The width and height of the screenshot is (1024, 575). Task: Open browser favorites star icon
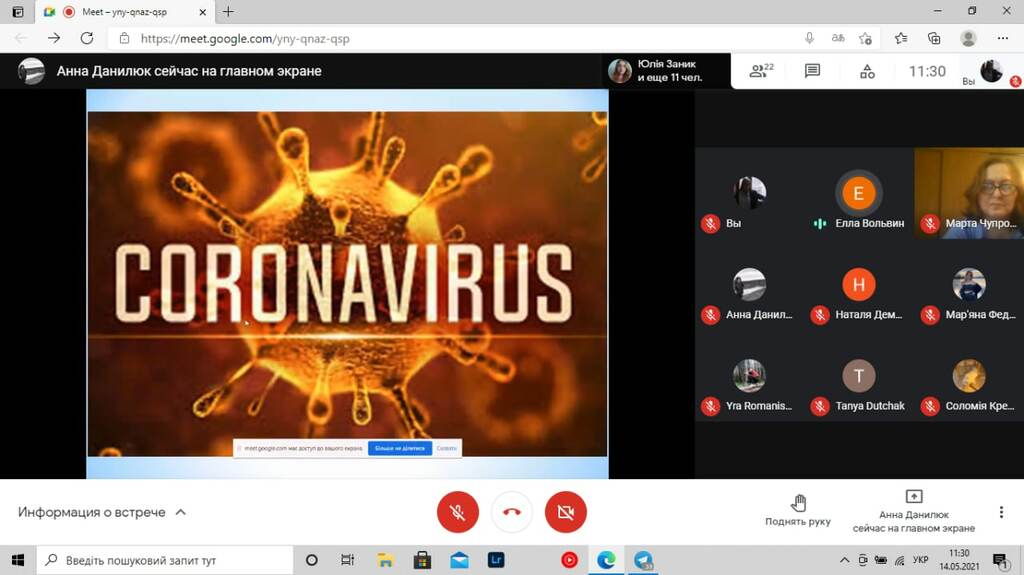click(901, 38)
